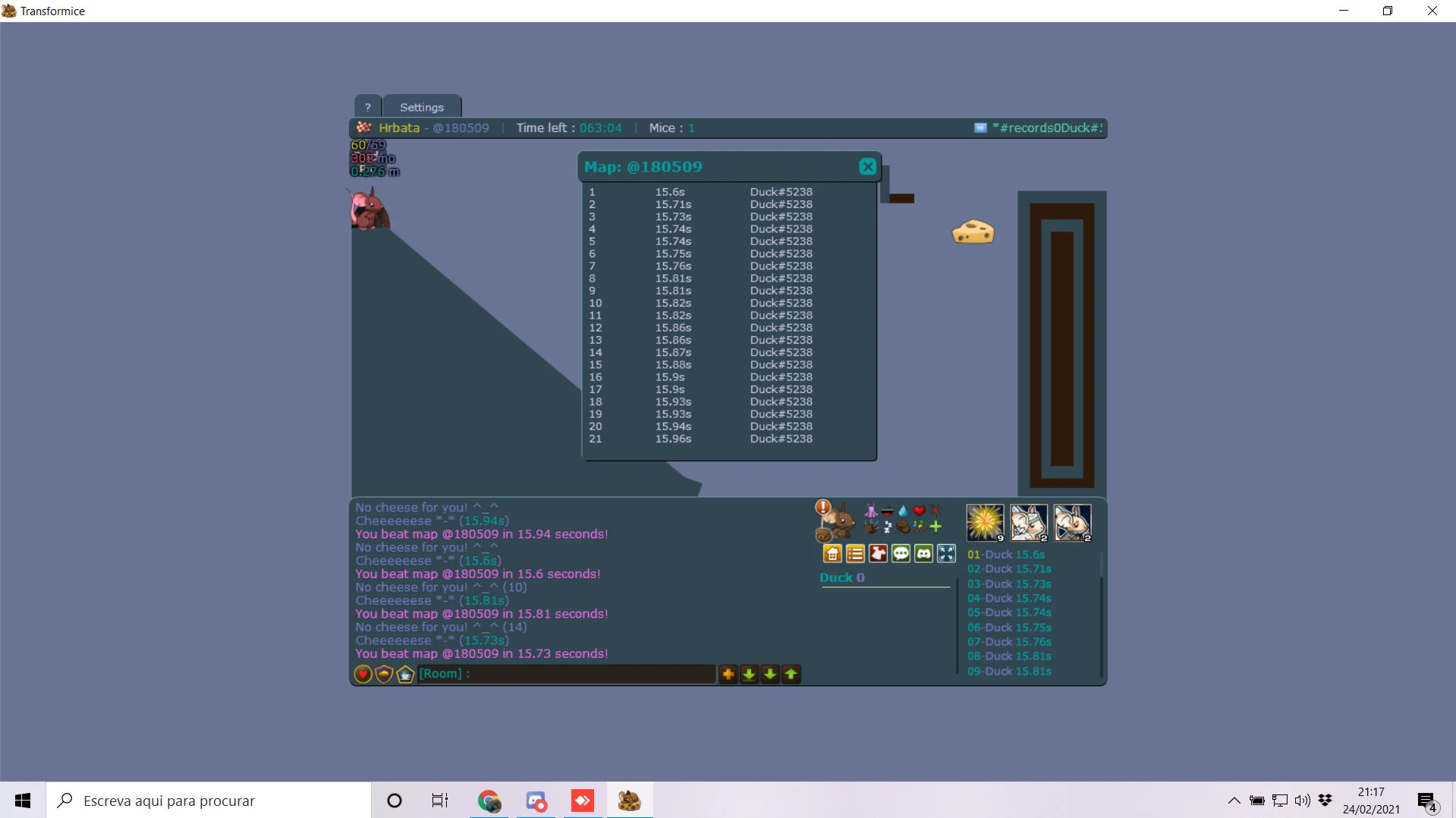The image size is (1456, 818).
Task: Click the Duck 0 player score label
Action: (842, 577)
